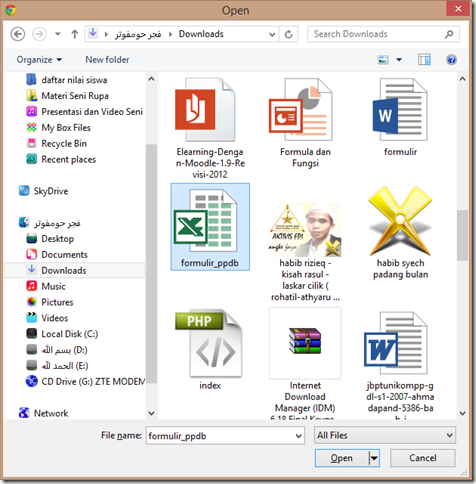476x484 pixels.
Task: Go up one folder level
Action: [x=75, y=34]
